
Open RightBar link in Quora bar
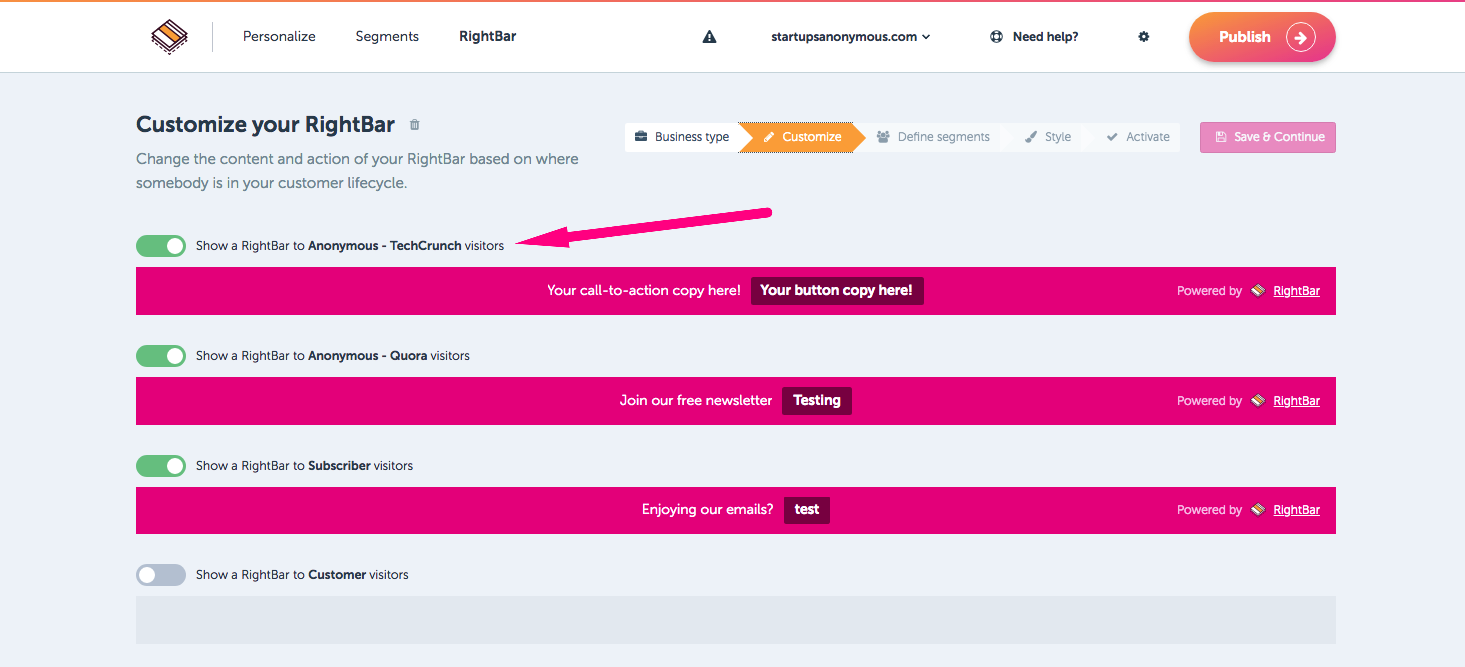[x=1296, y=401]
